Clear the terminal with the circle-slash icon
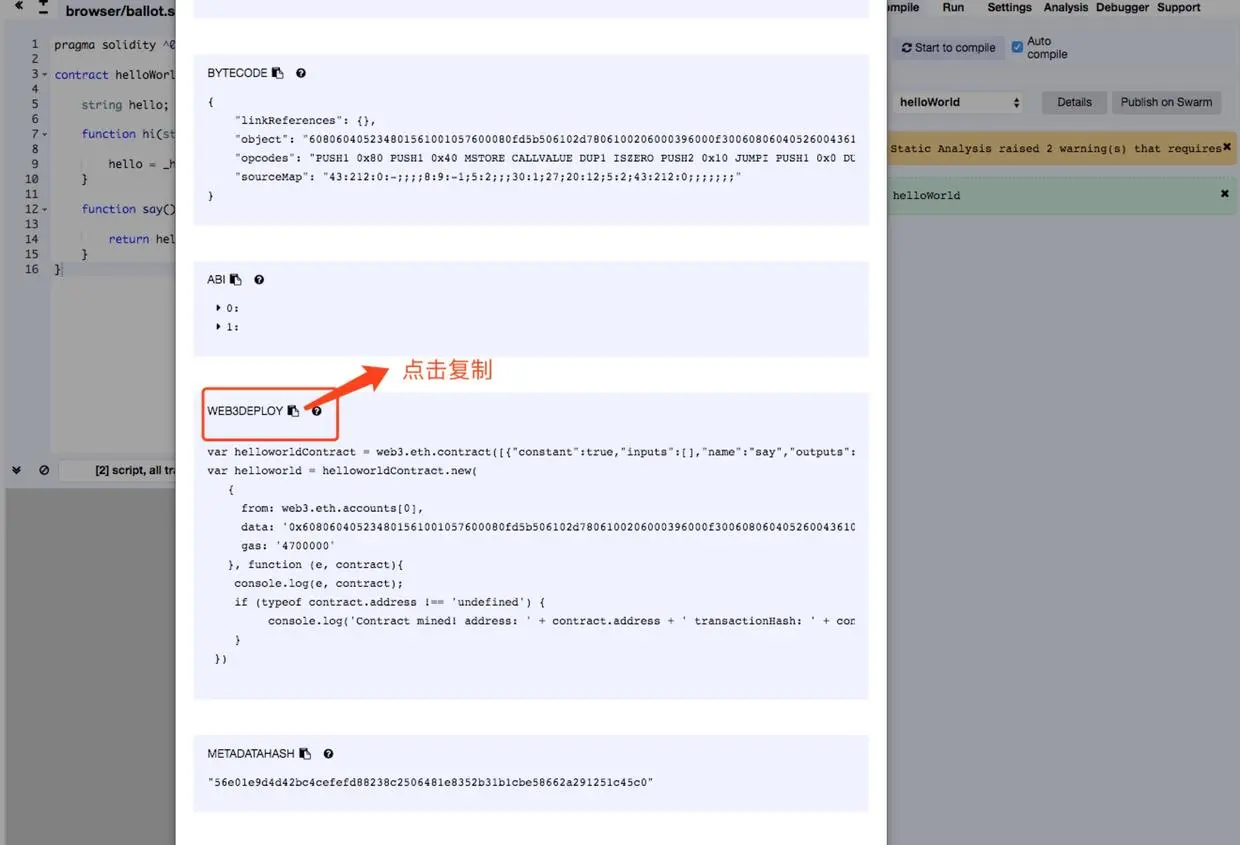 click(42, 470)
